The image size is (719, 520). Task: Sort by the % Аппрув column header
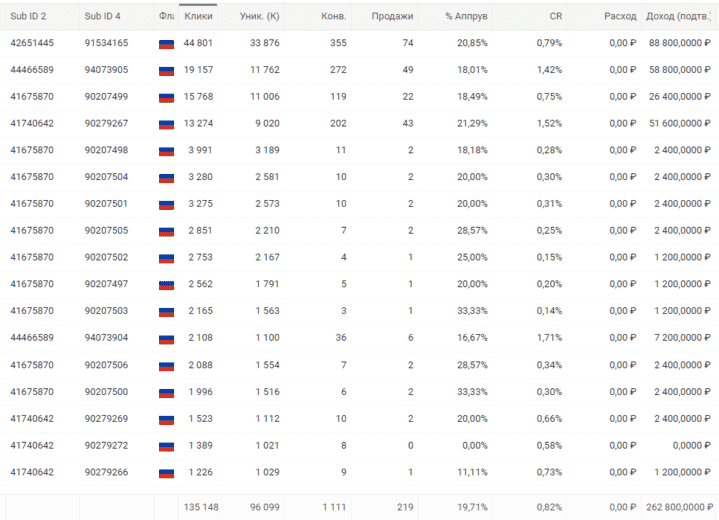tap(466, 16)
